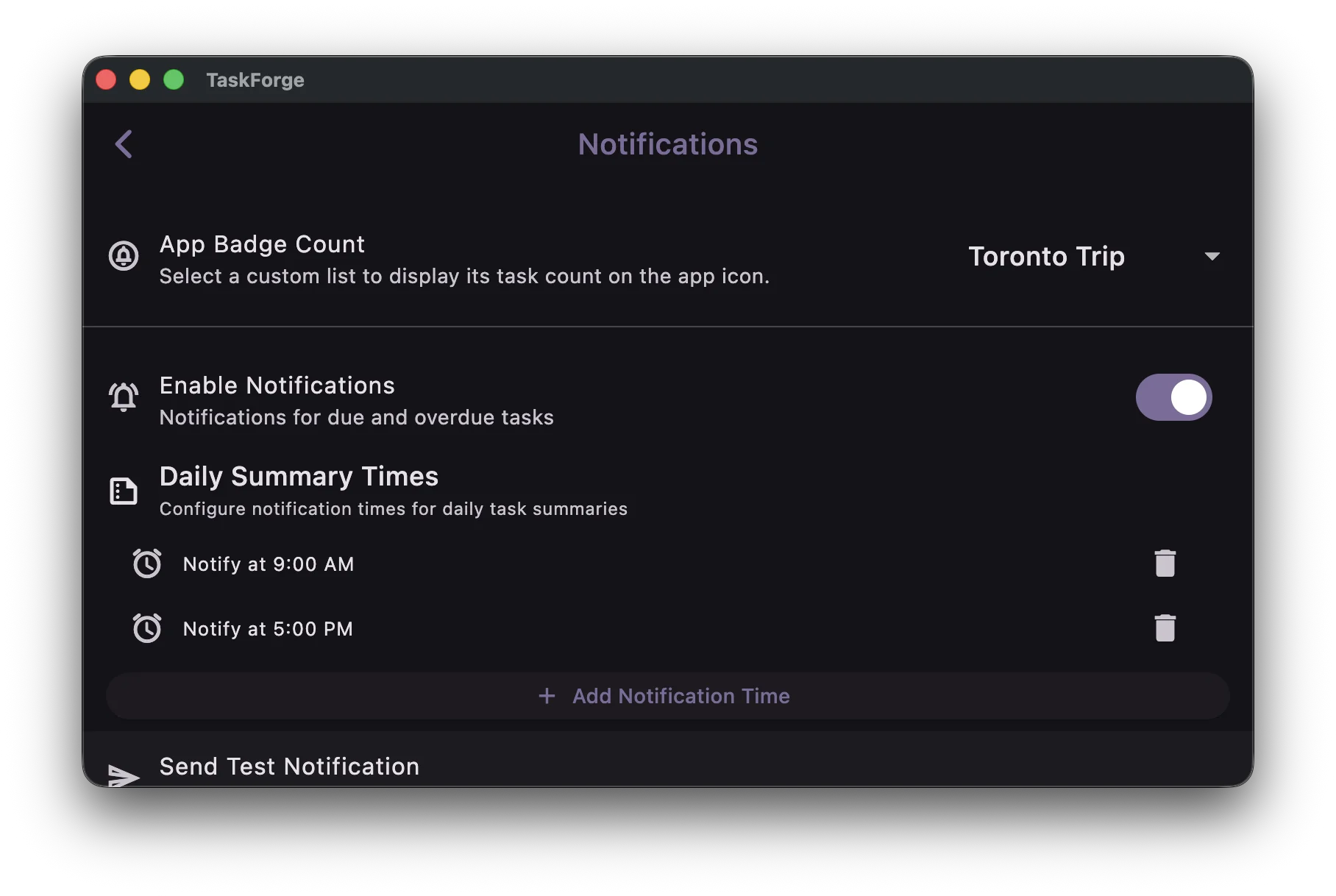1336x896 pixels.
Task: Turn off the Enable Notifications switch
Action: tap(1173, 397)
